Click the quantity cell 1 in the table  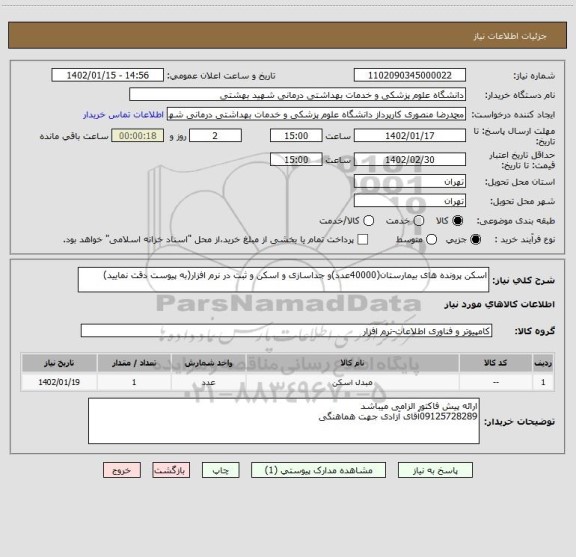[x=134, y=382]
